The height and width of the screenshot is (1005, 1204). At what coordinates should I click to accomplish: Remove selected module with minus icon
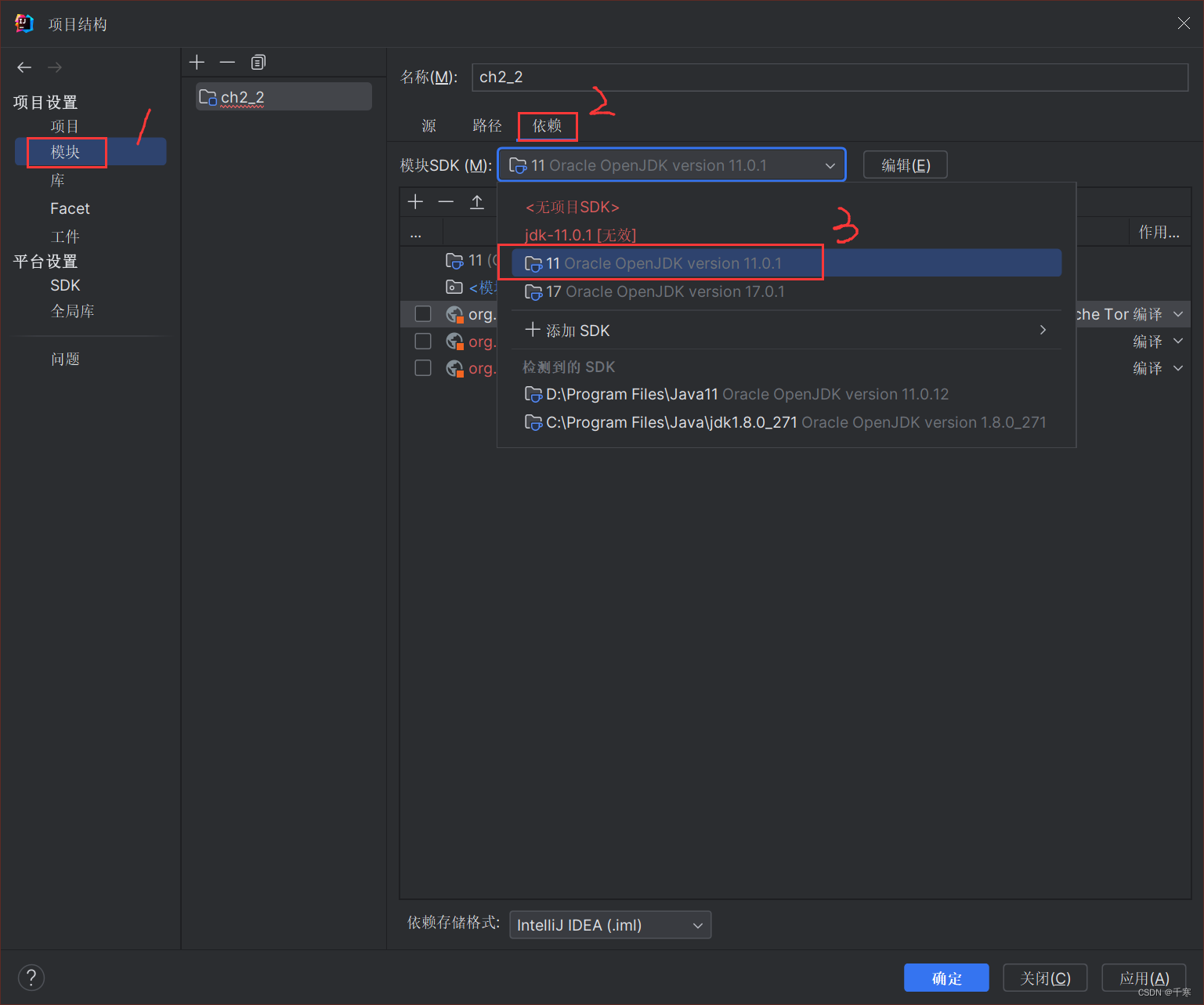point(227,62)
